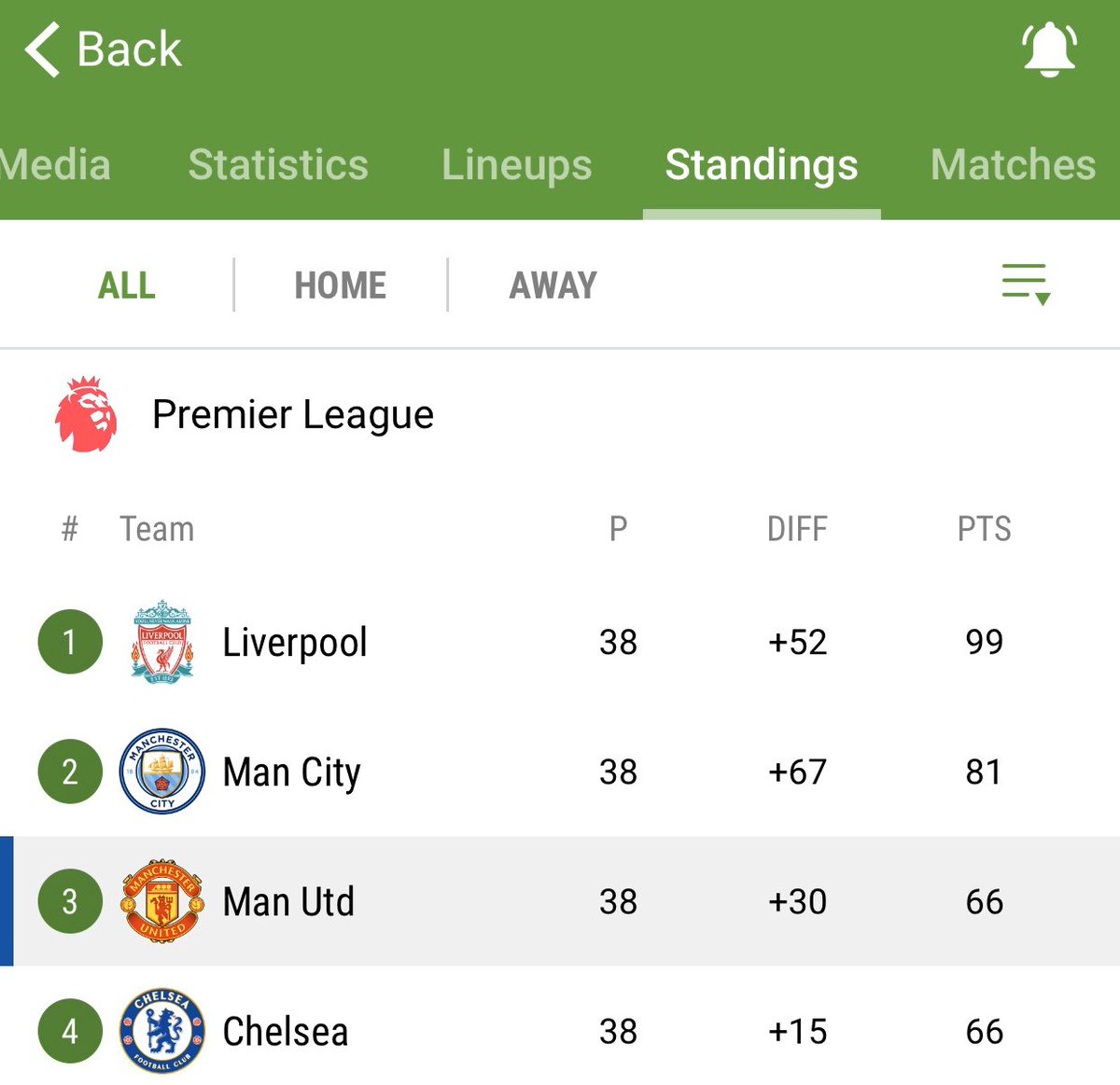1120x1085 pixels.
Task: Switch to HOME standings filter
Action: point(341,285)
